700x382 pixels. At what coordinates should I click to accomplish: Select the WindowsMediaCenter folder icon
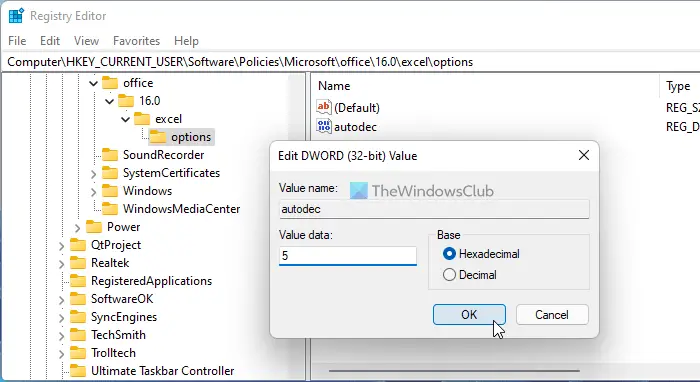tap(110, 208)
